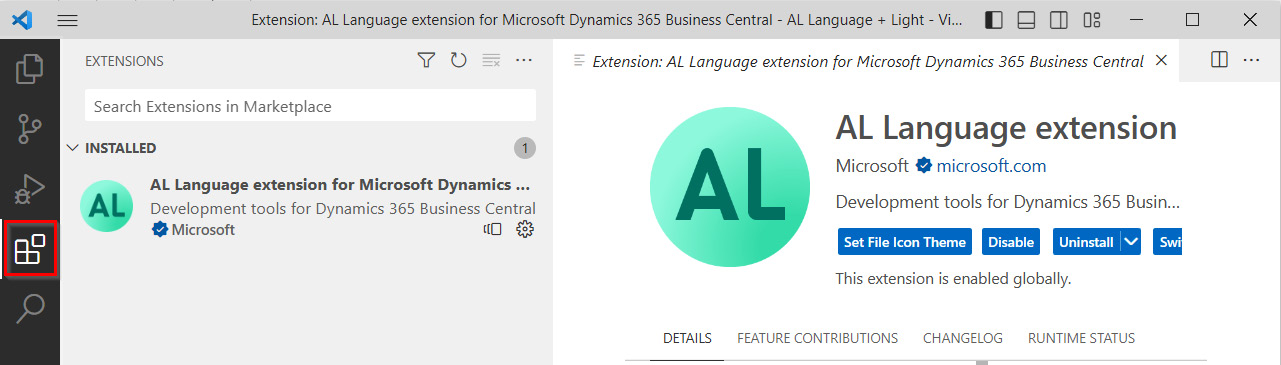
Task: Click the AL Language extension heading
Action: [1006, 128]
